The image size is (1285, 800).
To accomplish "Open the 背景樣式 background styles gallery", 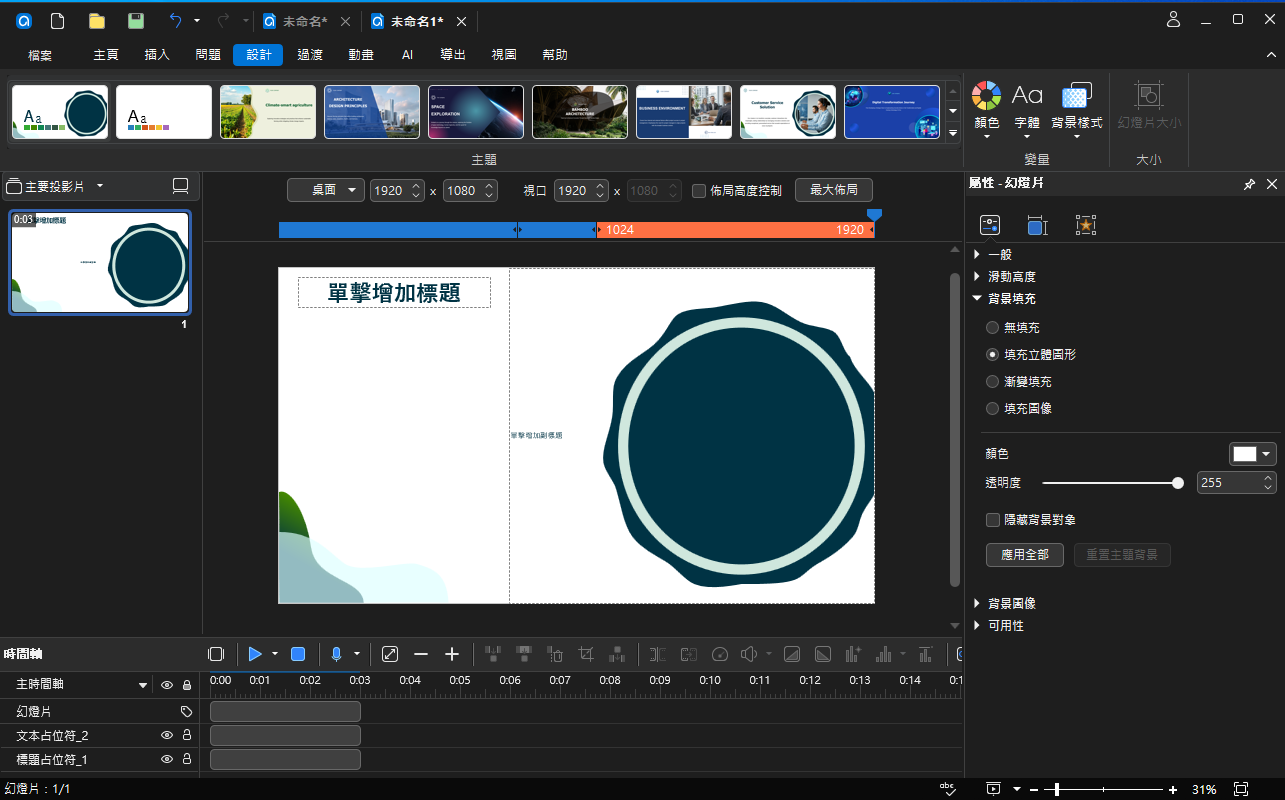I will pos(1077,111).
